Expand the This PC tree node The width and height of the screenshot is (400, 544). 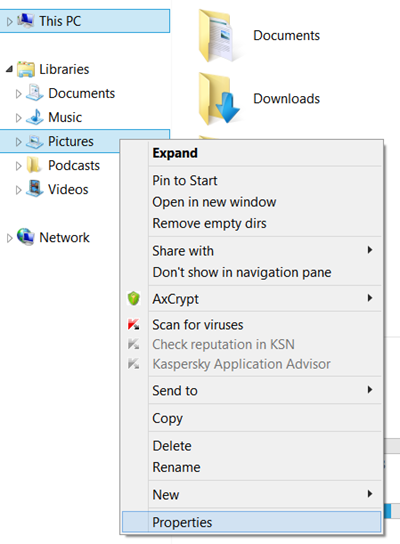pos(9,22)
